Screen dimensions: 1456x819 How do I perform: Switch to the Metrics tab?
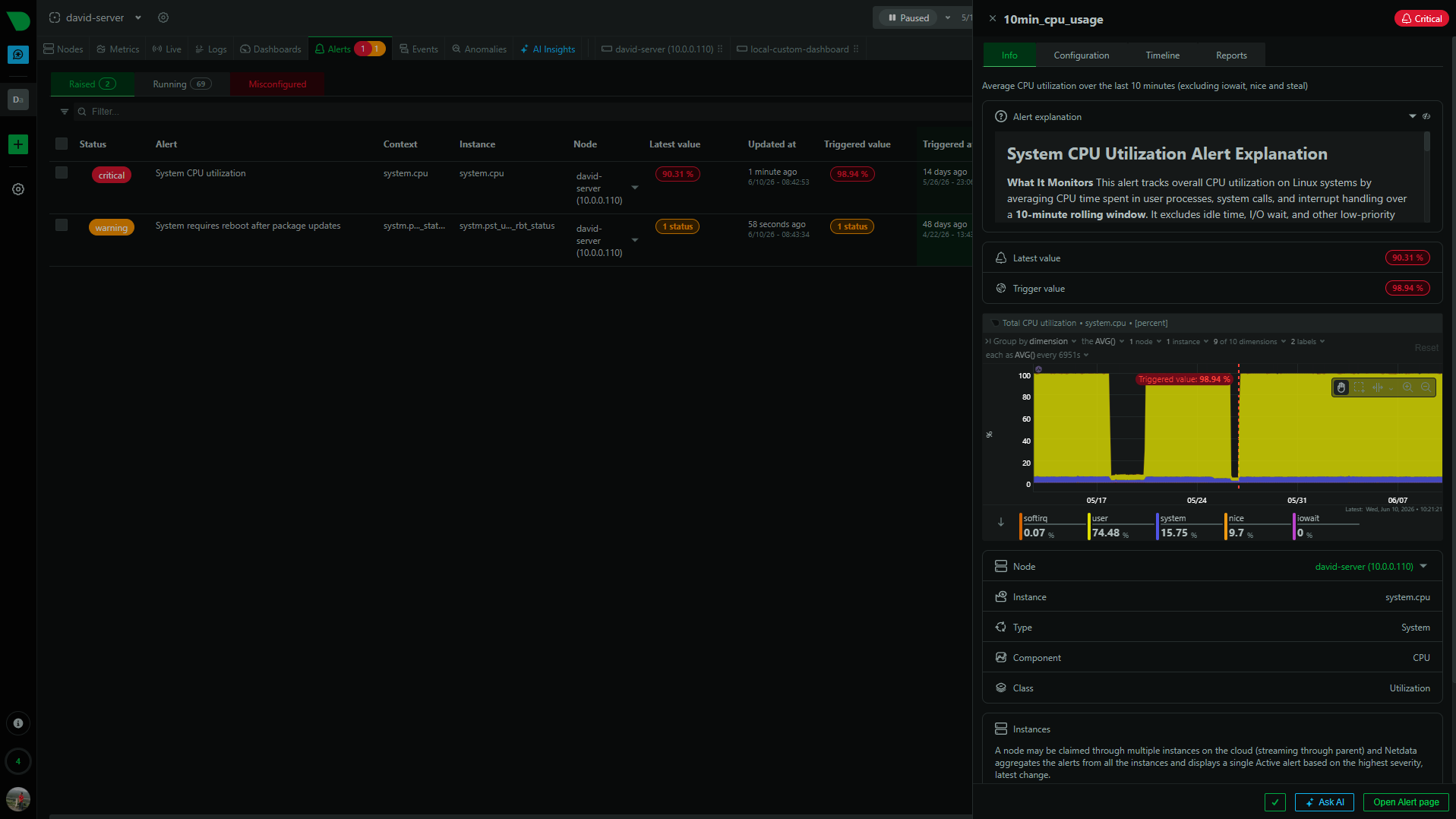point(118,49)
